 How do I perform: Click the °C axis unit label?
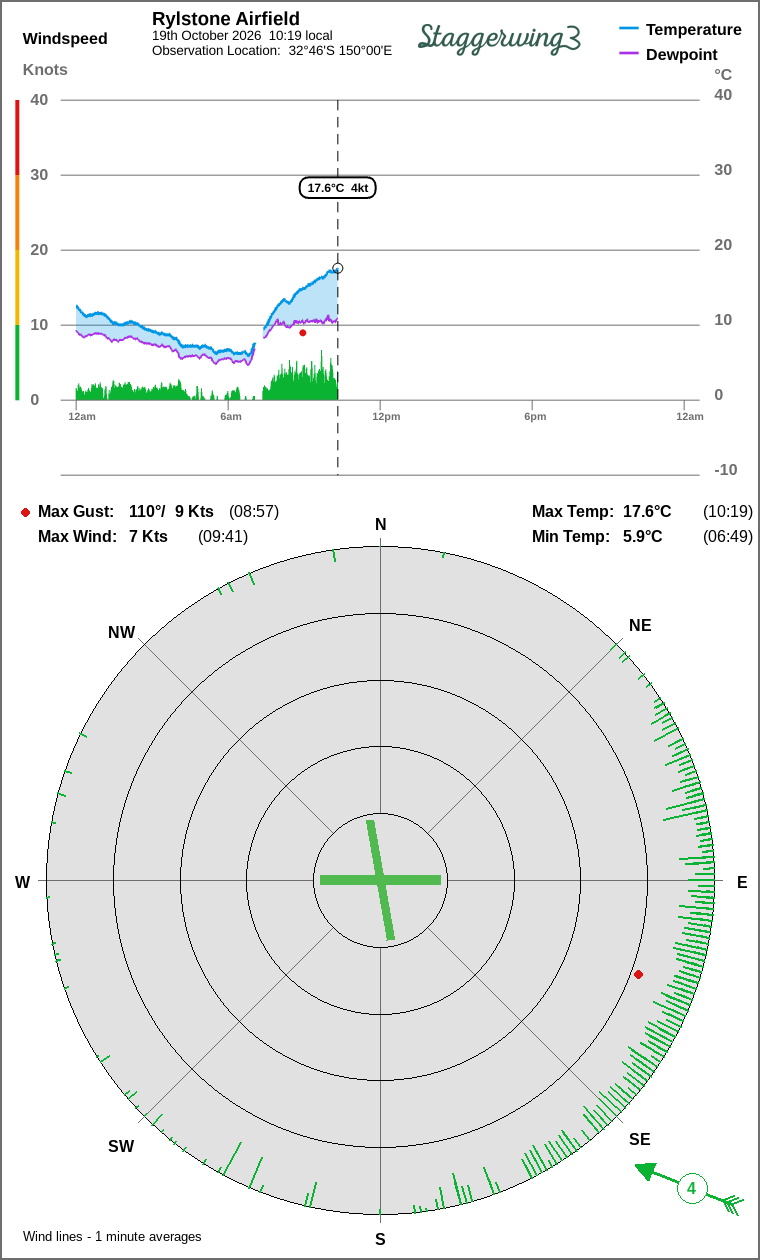(723, 74)
